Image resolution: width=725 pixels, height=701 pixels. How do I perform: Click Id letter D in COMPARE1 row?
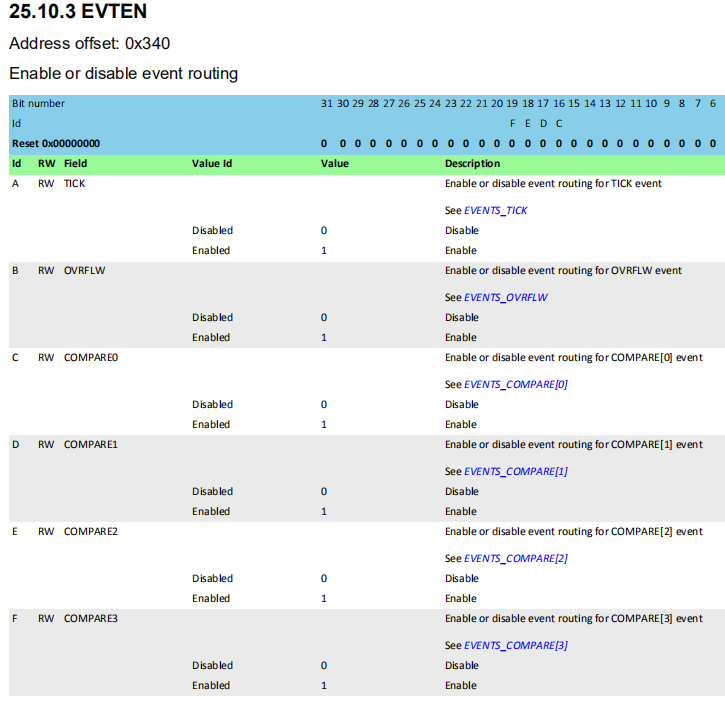point(15,444)
